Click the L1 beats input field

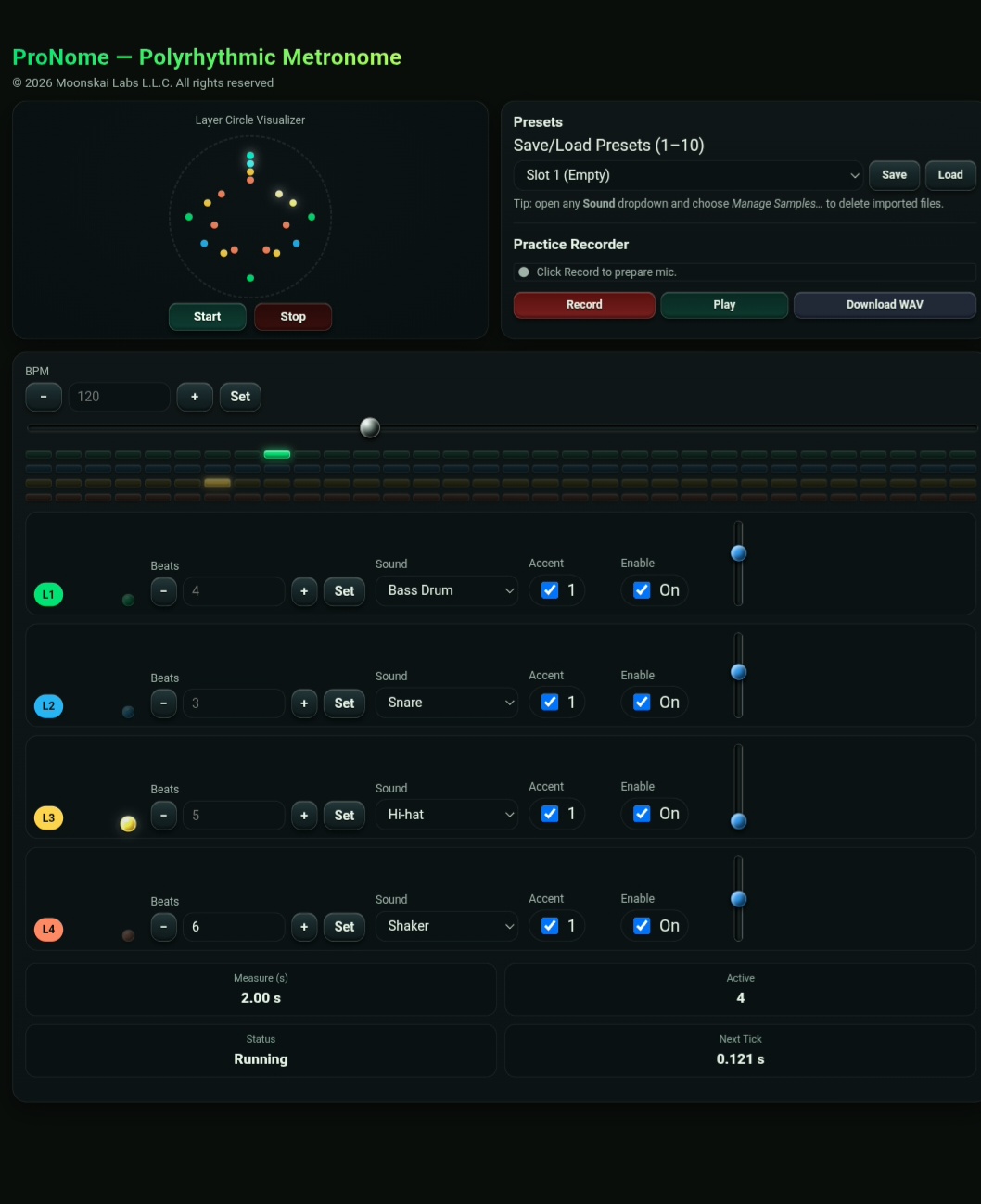pos(234,591)
